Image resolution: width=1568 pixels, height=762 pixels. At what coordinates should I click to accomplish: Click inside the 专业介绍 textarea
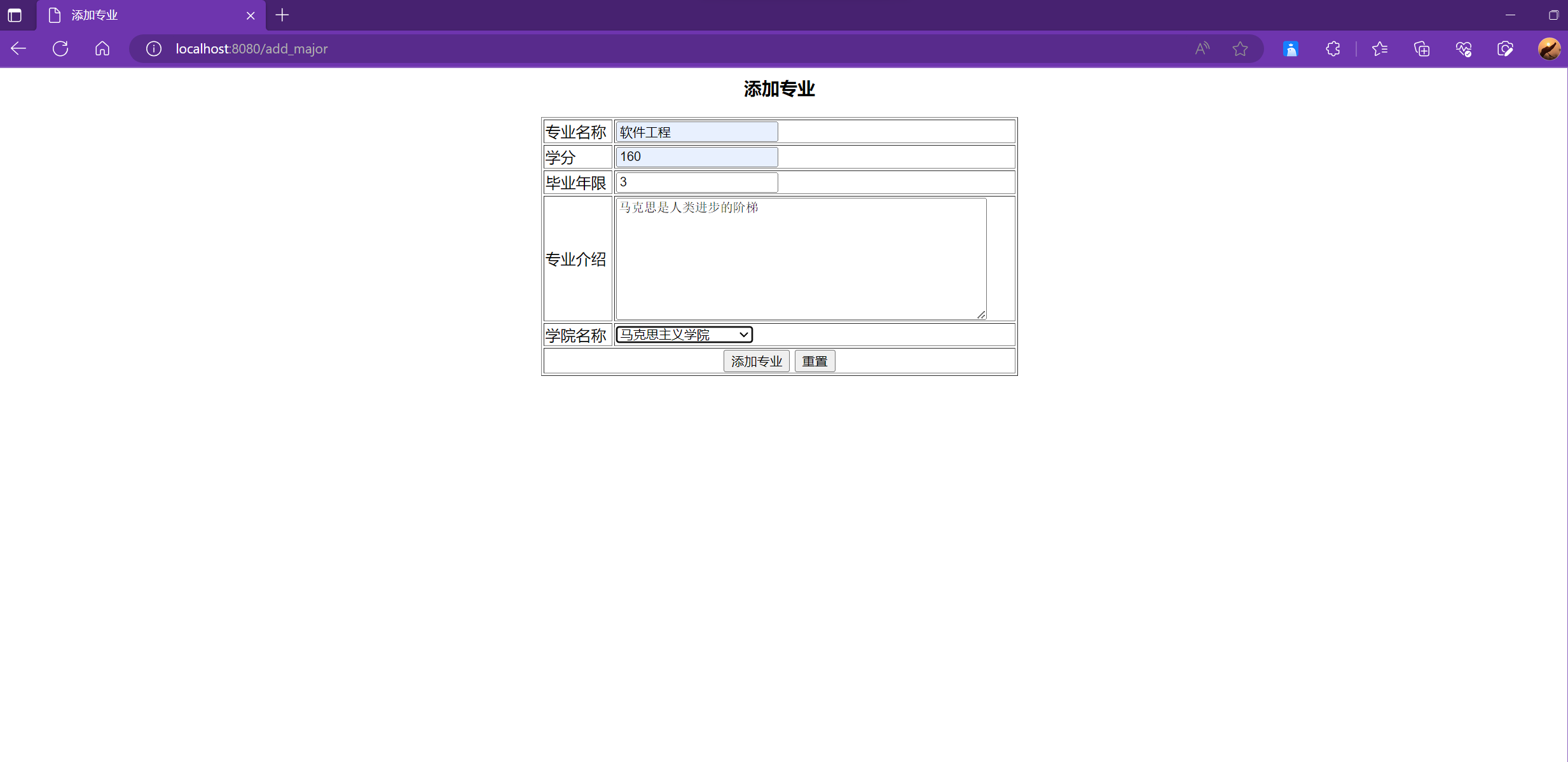801,258
